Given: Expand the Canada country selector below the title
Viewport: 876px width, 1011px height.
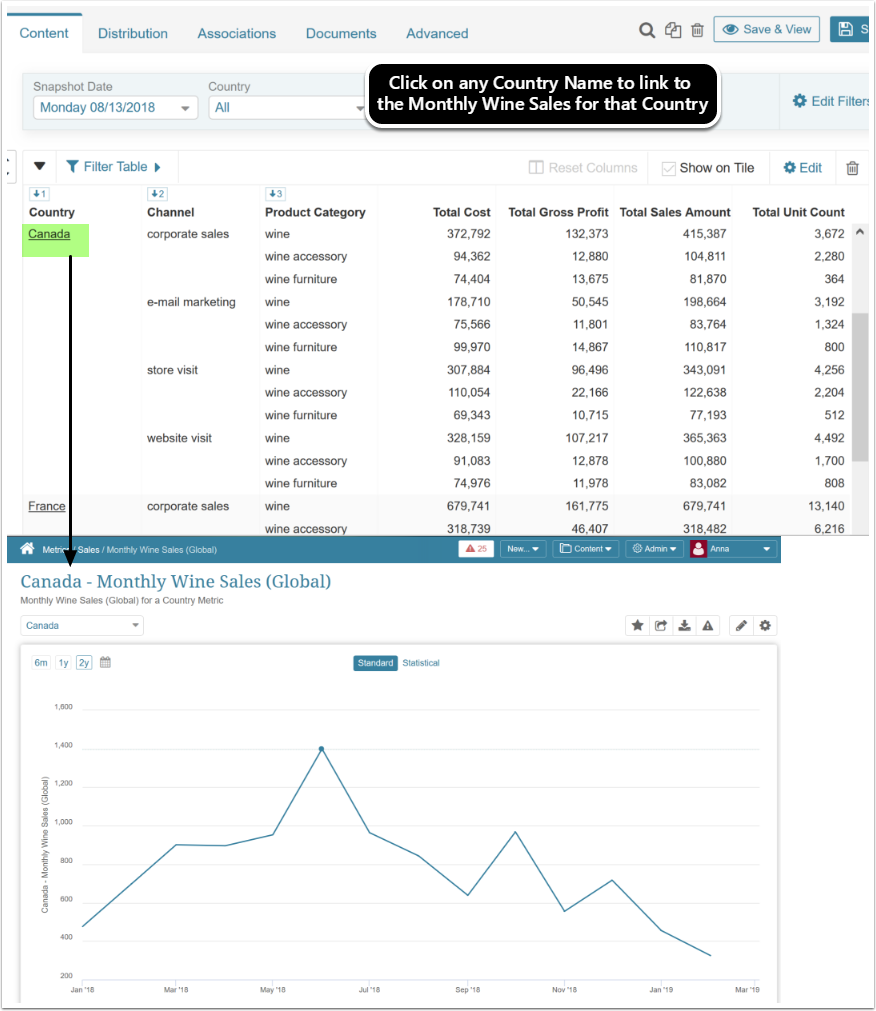Looking at the screenshot, I should pos(82,626).
